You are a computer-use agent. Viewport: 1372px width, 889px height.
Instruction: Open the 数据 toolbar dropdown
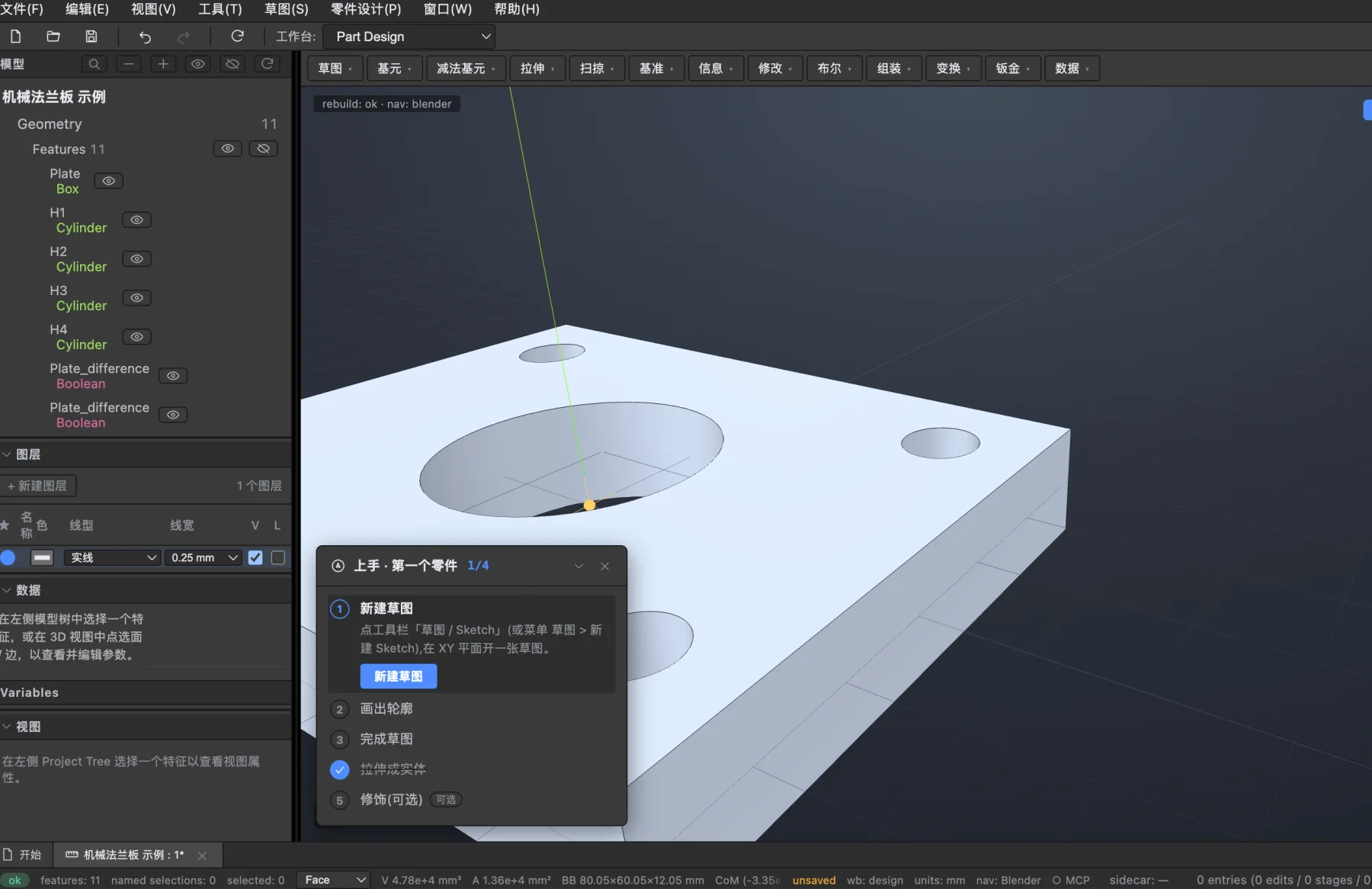point(1072,69)
